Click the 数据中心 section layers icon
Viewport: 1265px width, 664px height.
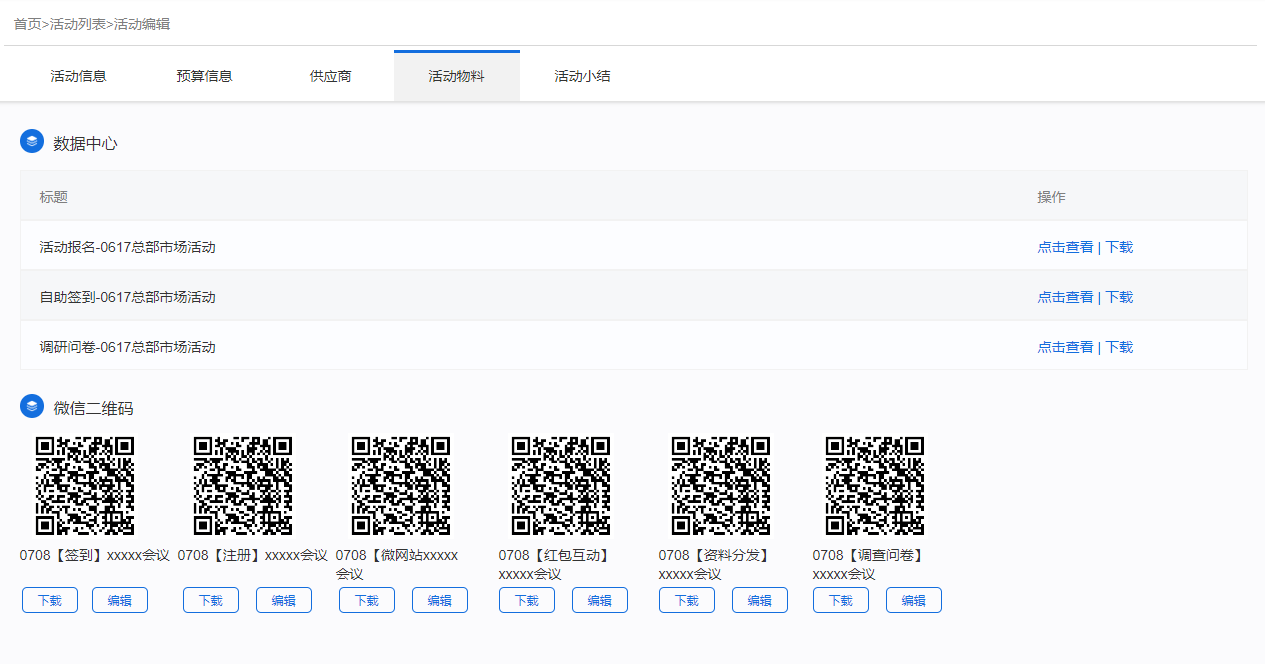point(32,141)
